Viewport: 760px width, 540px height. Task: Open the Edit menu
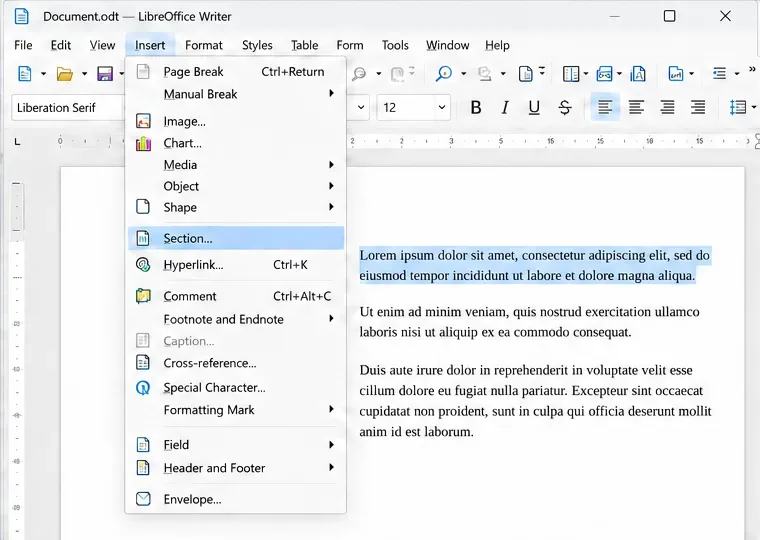[x=61, y=45]
